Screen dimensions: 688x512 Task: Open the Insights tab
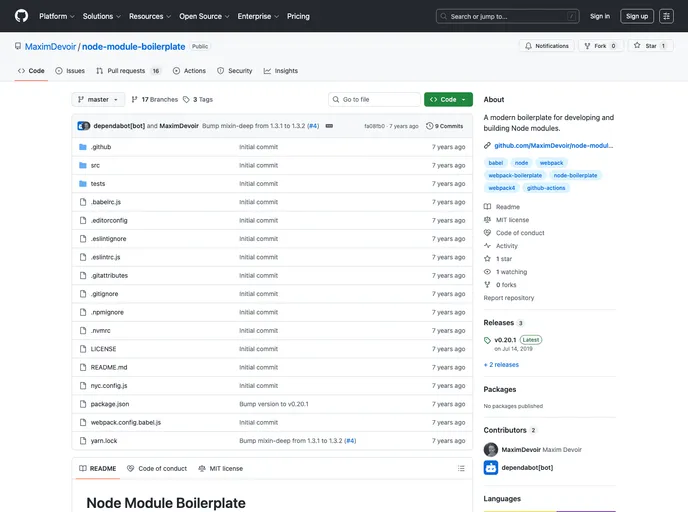(281, 71)
